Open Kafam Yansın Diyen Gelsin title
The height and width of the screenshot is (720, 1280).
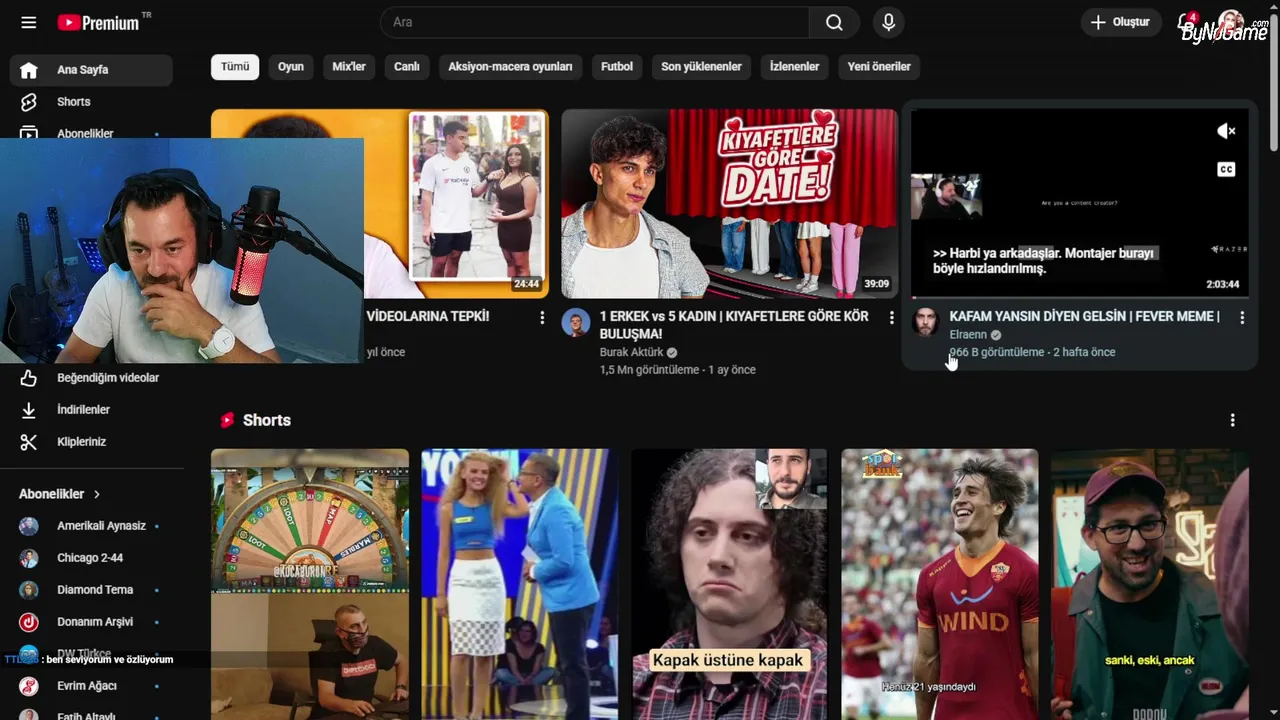coord(1084,316)
